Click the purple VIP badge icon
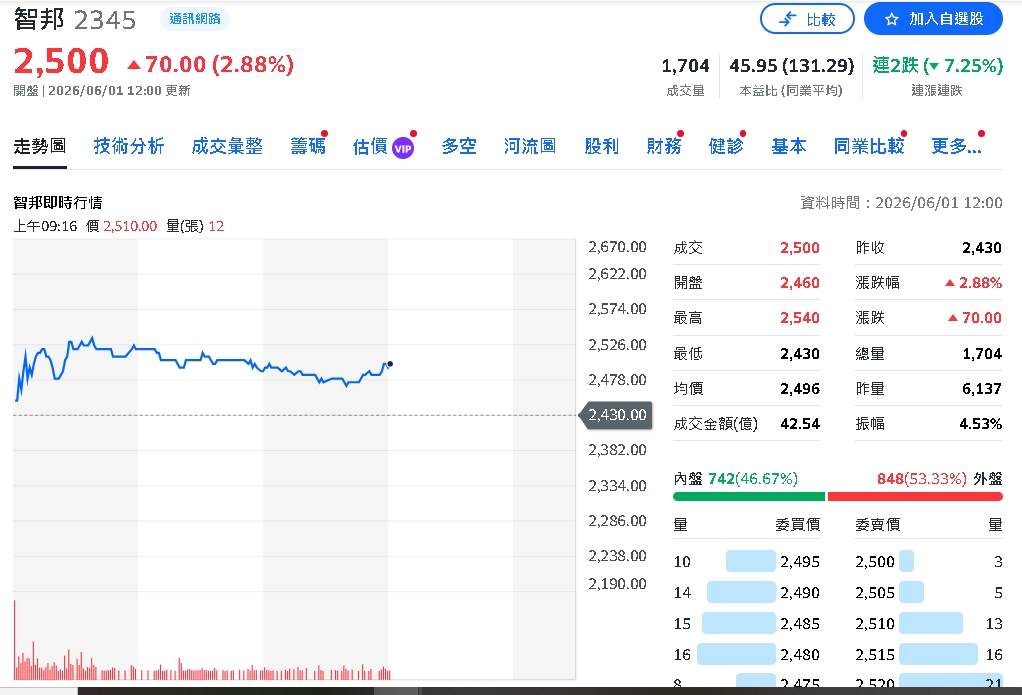The image size is (1022, 695). (x=403, y=149)
